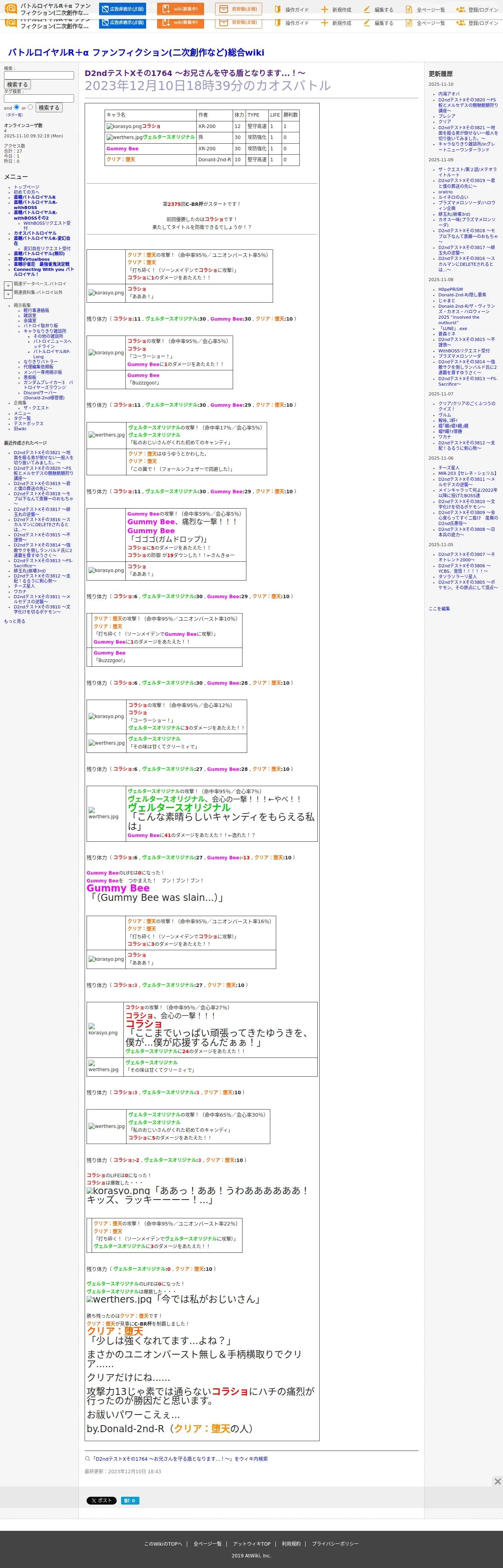Click the magnifier icon beside ウィキ内検索 link

click(88, 1458)
